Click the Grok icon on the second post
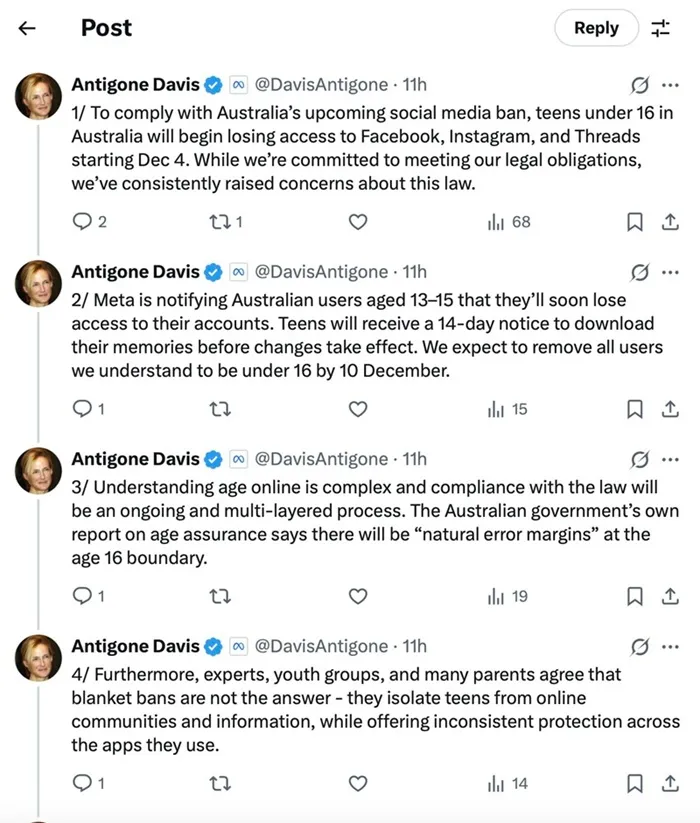The width and height of the screenshot is (700, 823). (640, 271)
